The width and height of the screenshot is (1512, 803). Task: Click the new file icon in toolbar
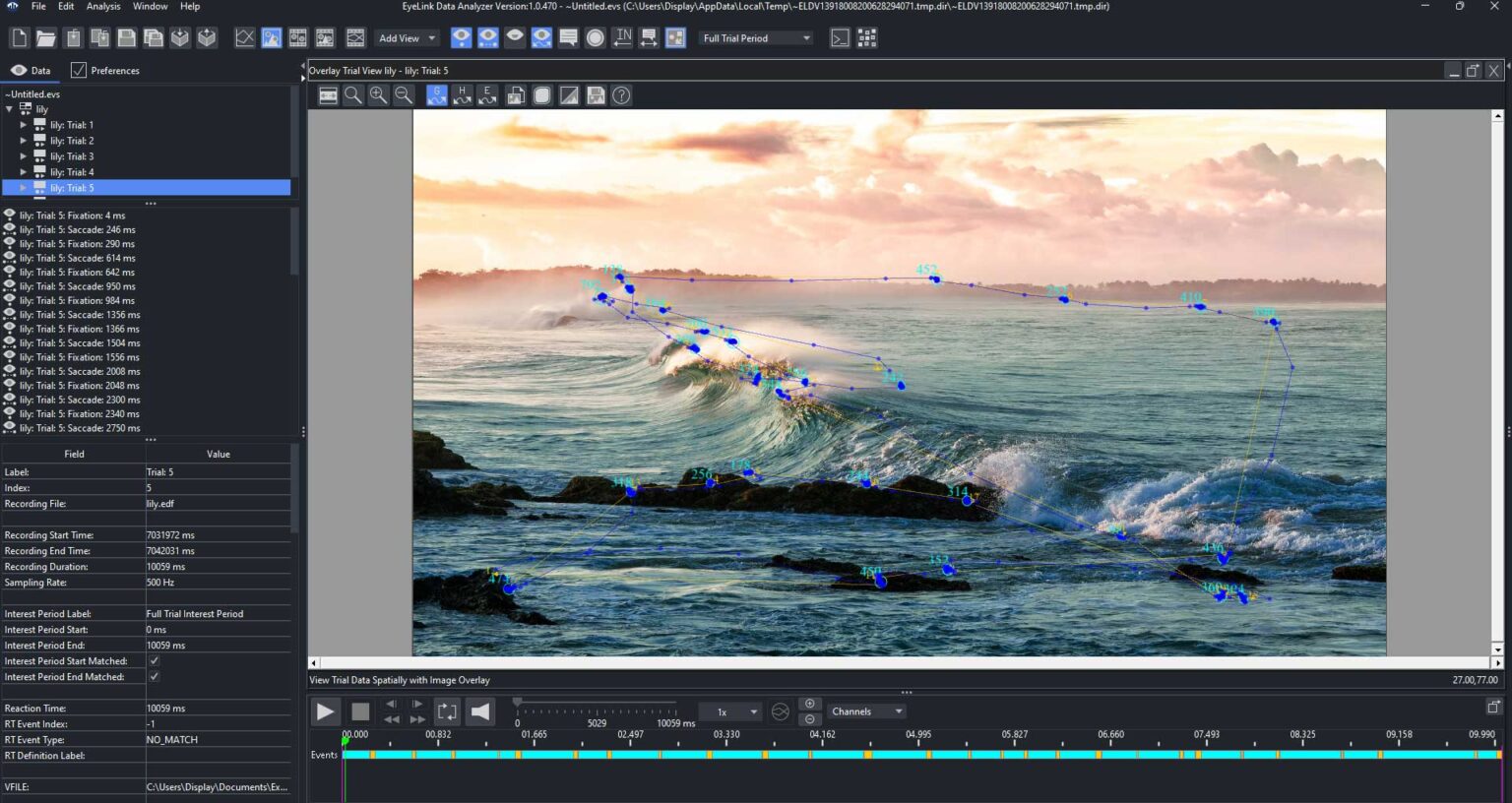(19, 38)
